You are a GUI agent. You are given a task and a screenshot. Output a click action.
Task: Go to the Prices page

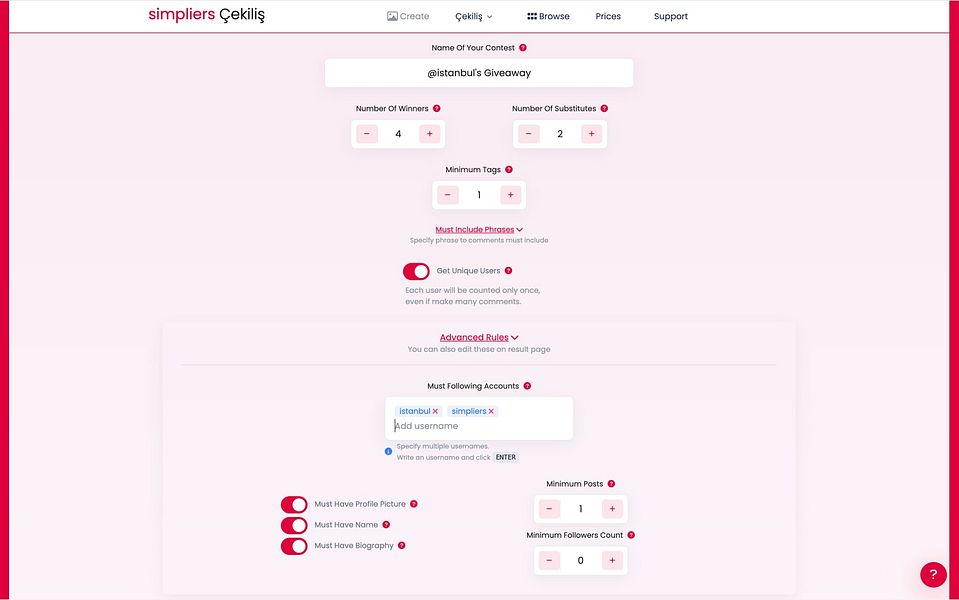[x=608, y=17]
